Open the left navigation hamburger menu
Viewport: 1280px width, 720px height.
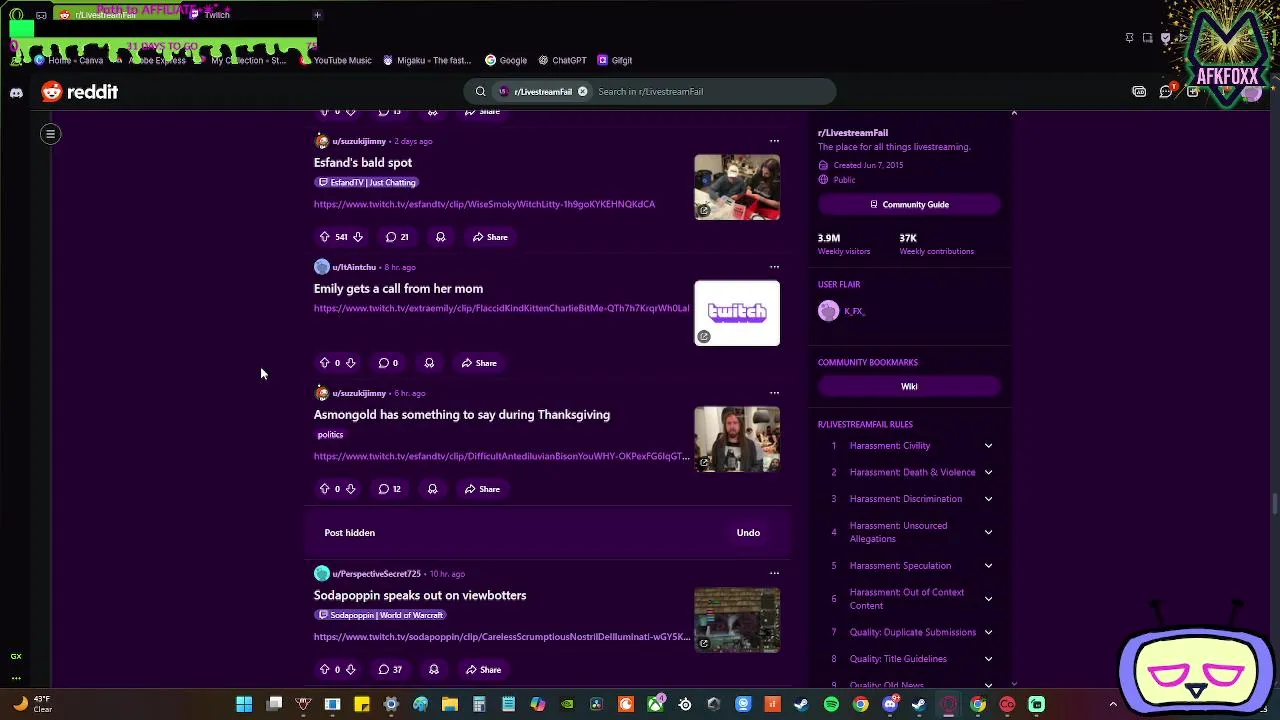coord(50,134)
